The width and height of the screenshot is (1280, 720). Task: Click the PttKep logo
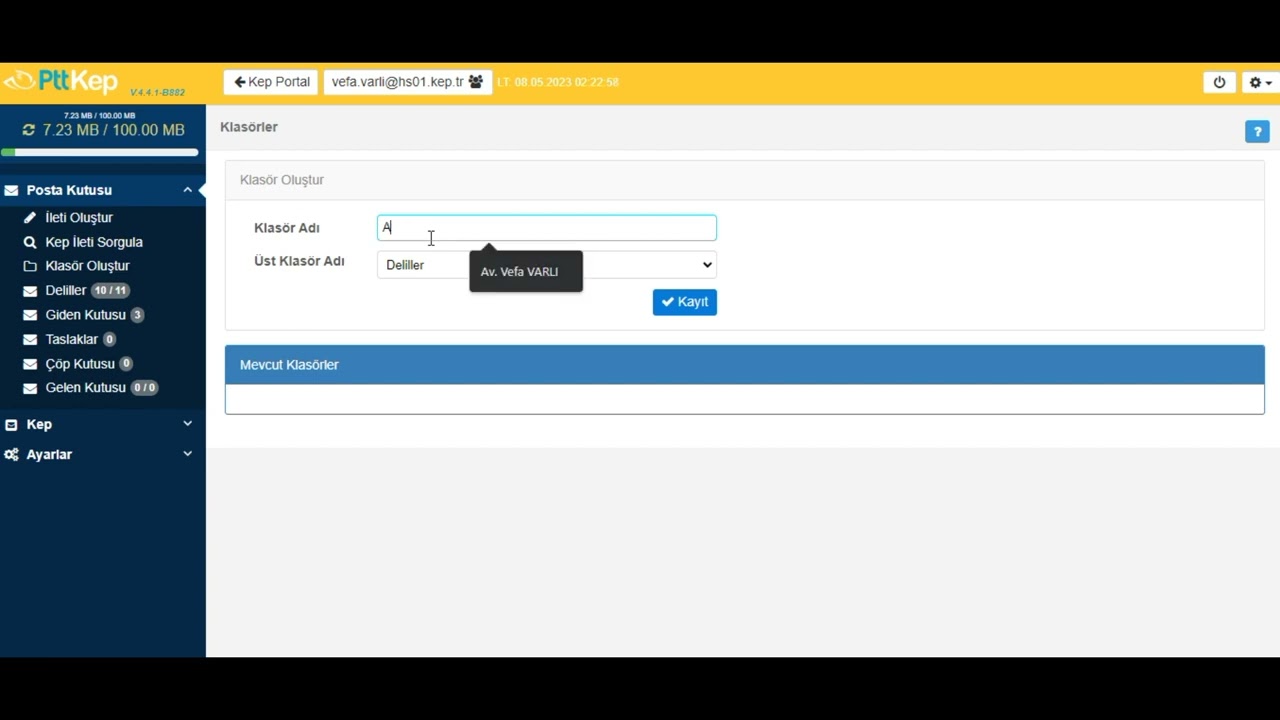tap(62, 81)
